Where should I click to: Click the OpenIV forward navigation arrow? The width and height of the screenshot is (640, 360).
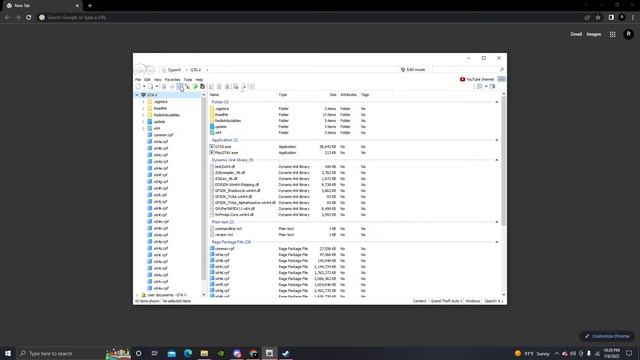151,70
